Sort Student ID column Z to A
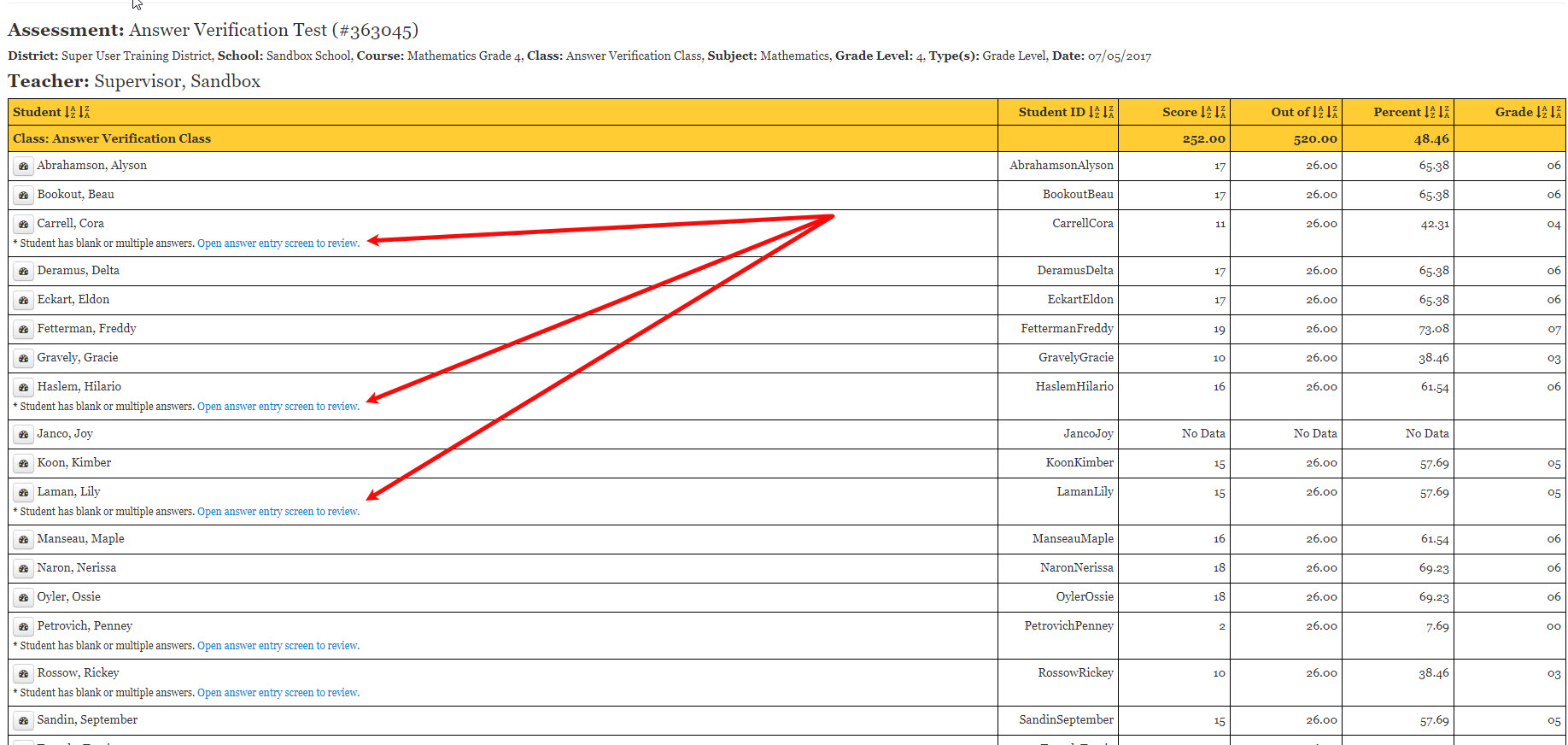 [1109, 112]
